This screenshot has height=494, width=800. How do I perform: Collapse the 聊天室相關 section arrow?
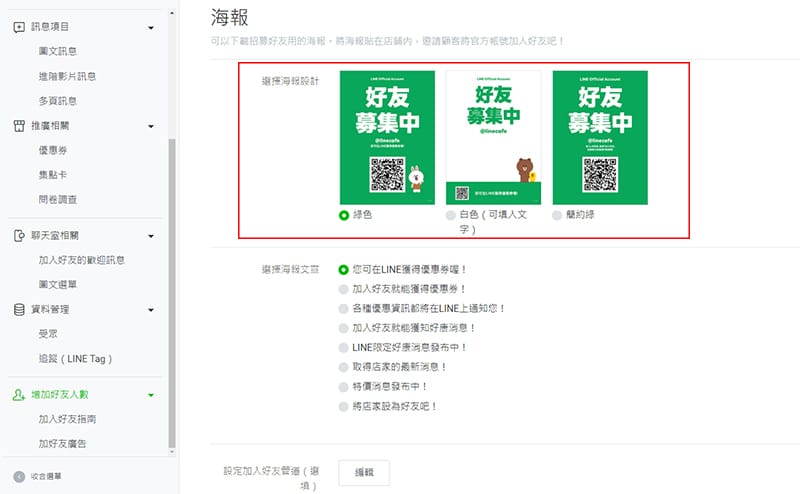pyautogui.click(x=151, y=236)
